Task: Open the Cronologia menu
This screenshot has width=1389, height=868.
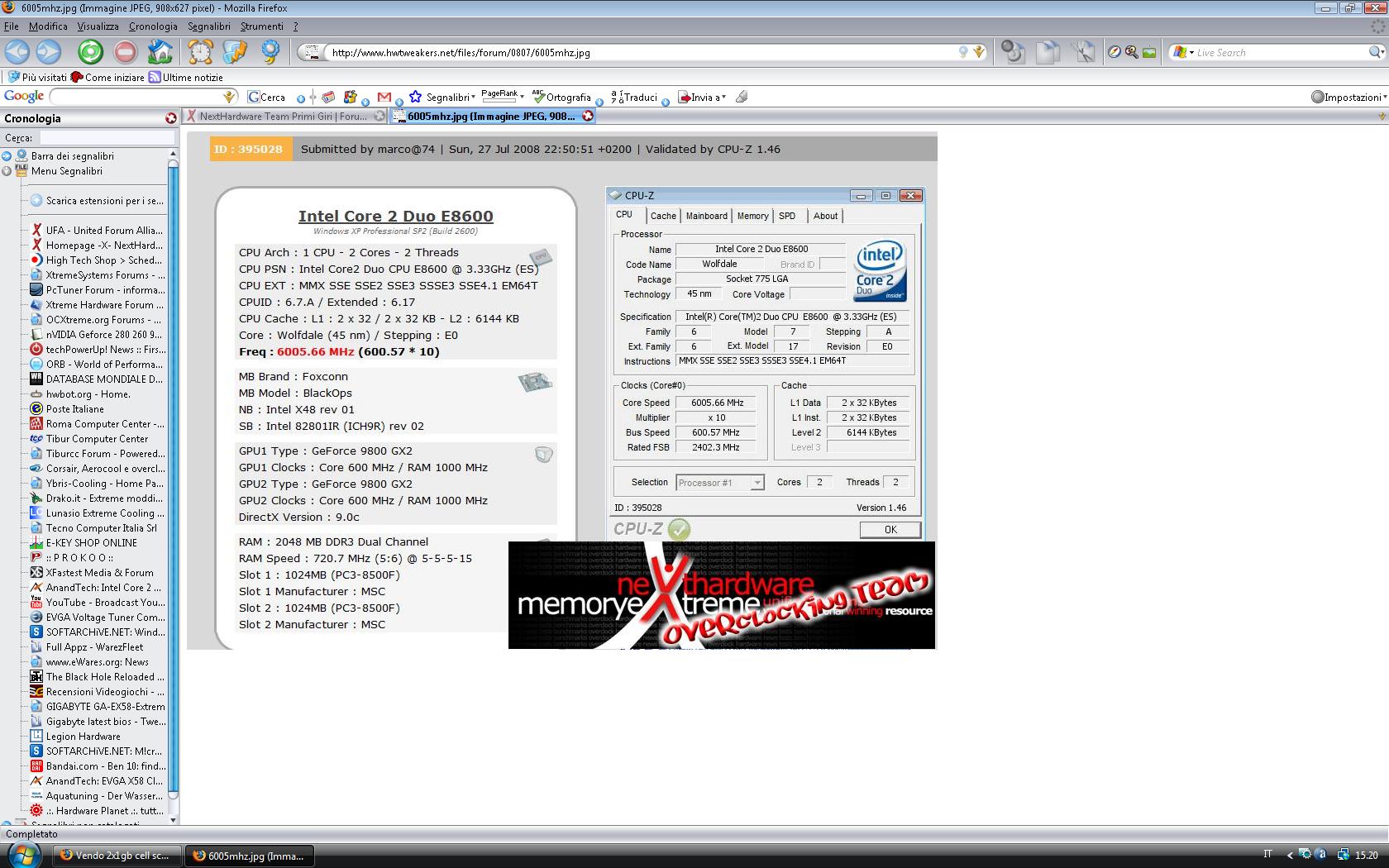Action: (153, 26)
